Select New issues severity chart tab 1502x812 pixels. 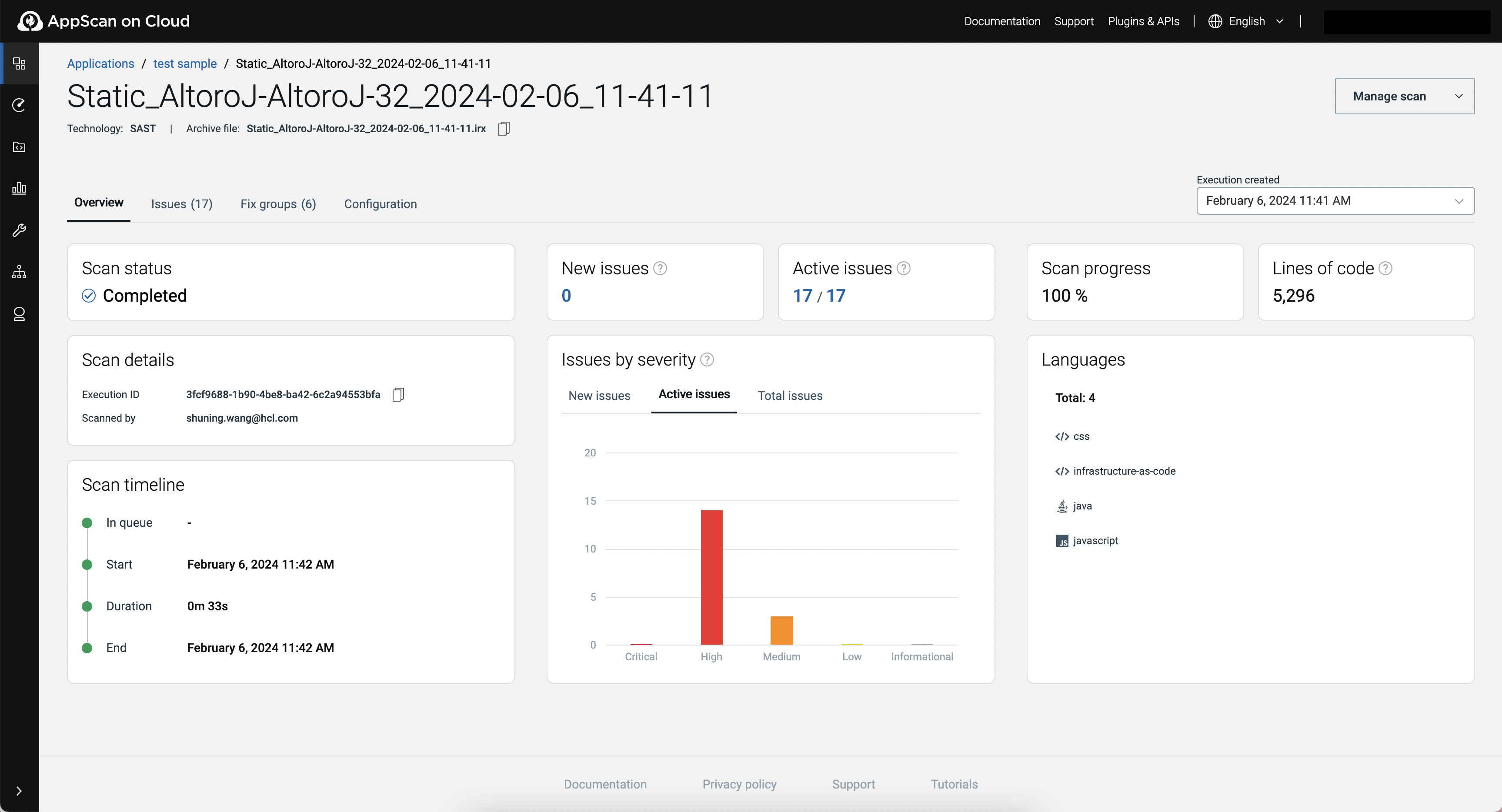coord(599,396)
